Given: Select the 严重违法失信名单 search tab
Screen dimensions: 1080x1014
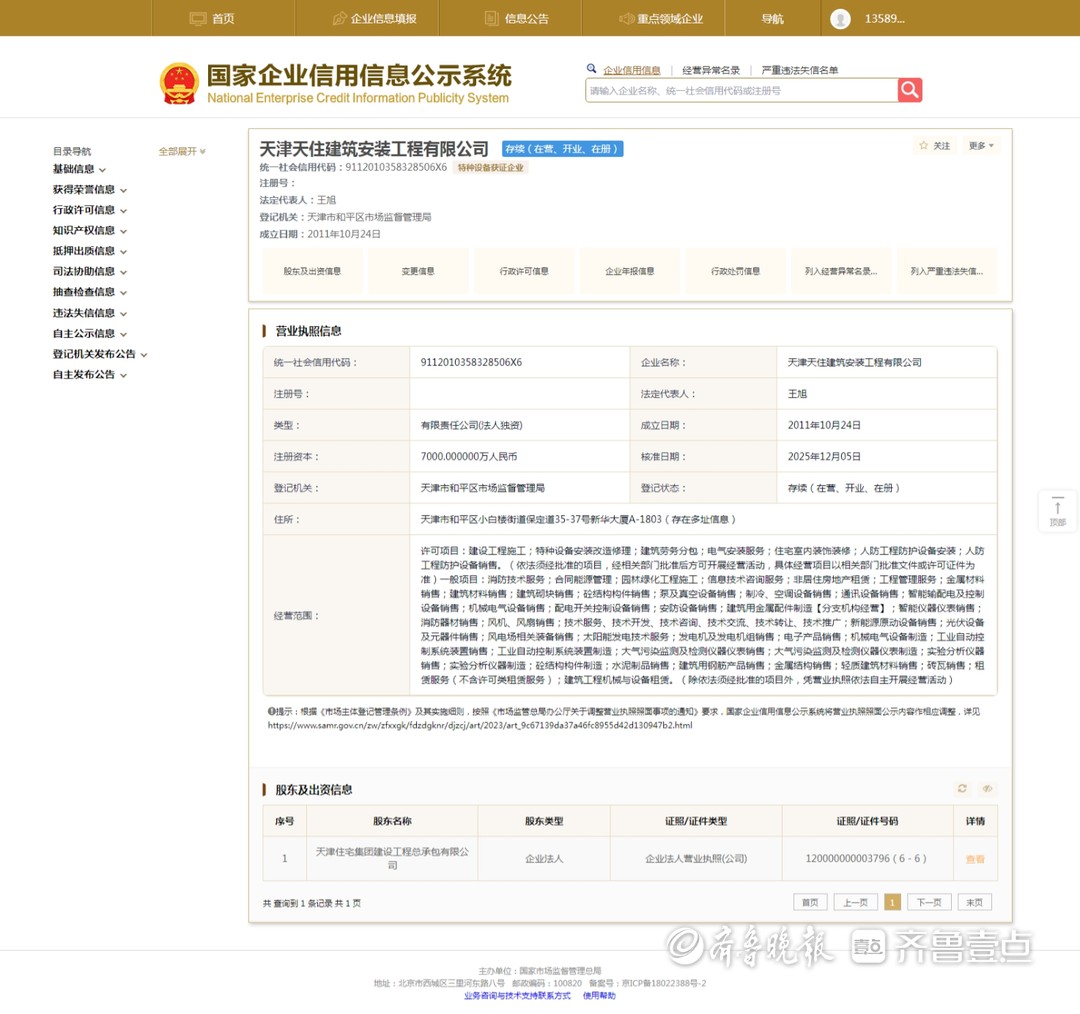Looking at the screenshot, I should point(800,70).
